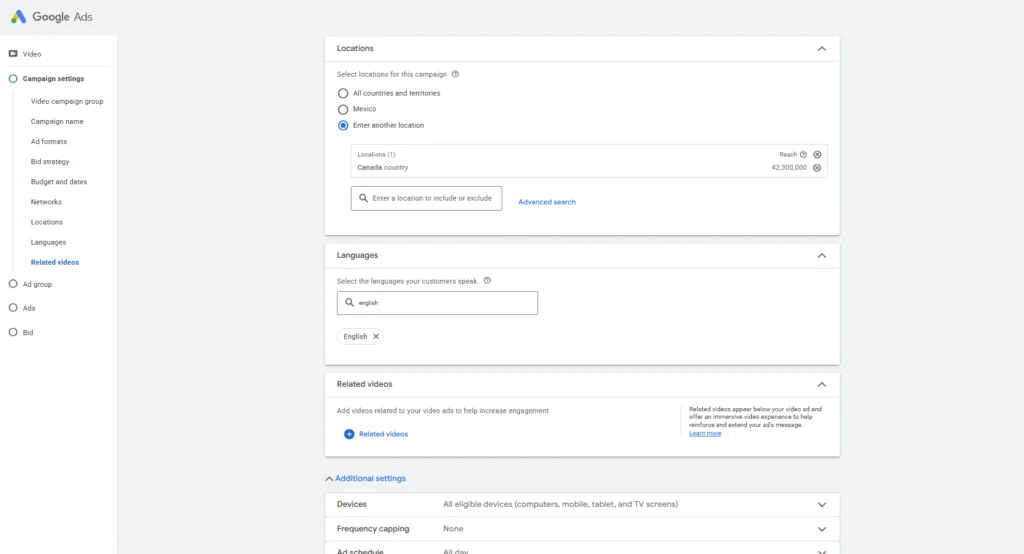Open Advanced search link

pos(547,202)
